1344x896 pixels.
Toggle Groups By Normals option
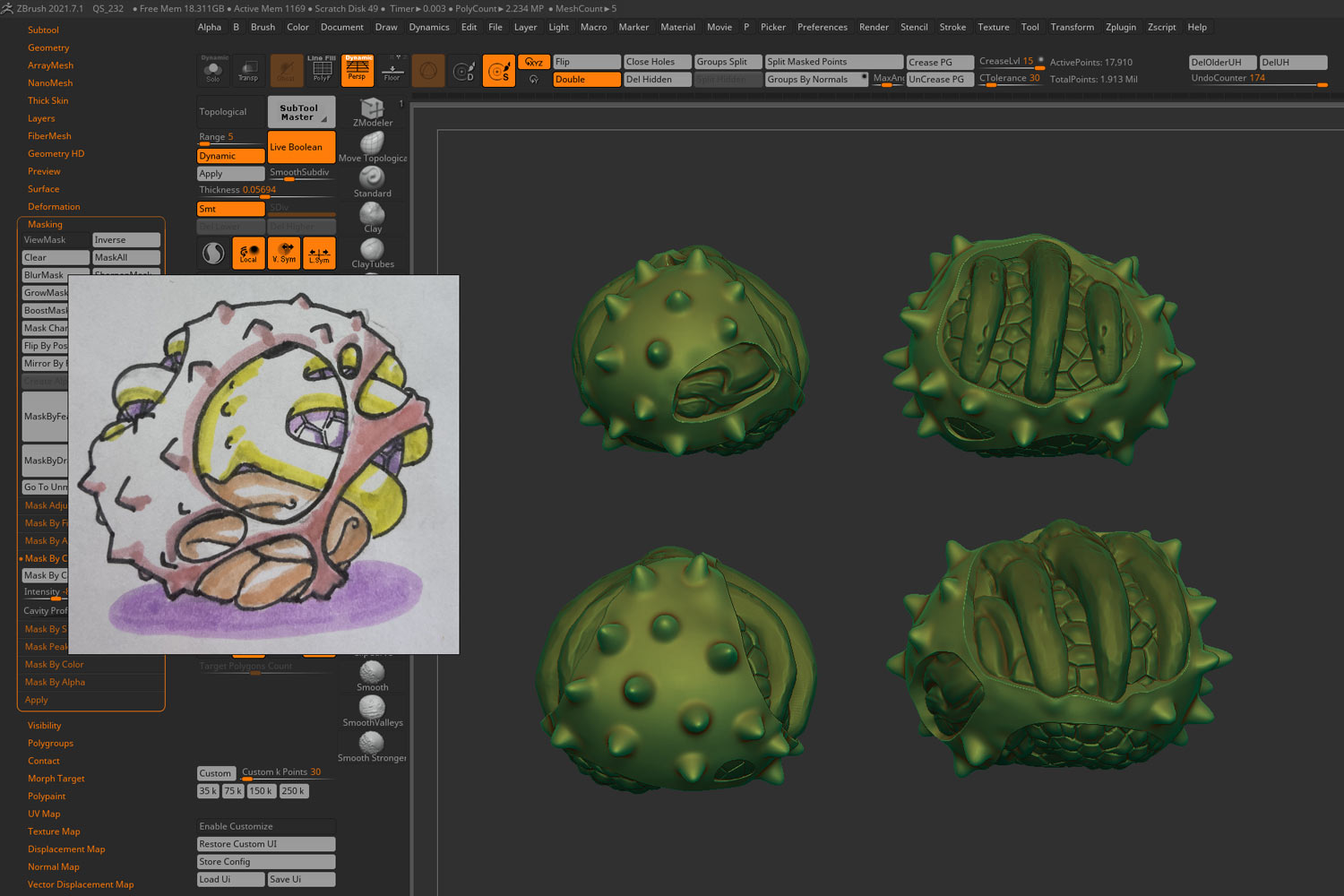817,80
